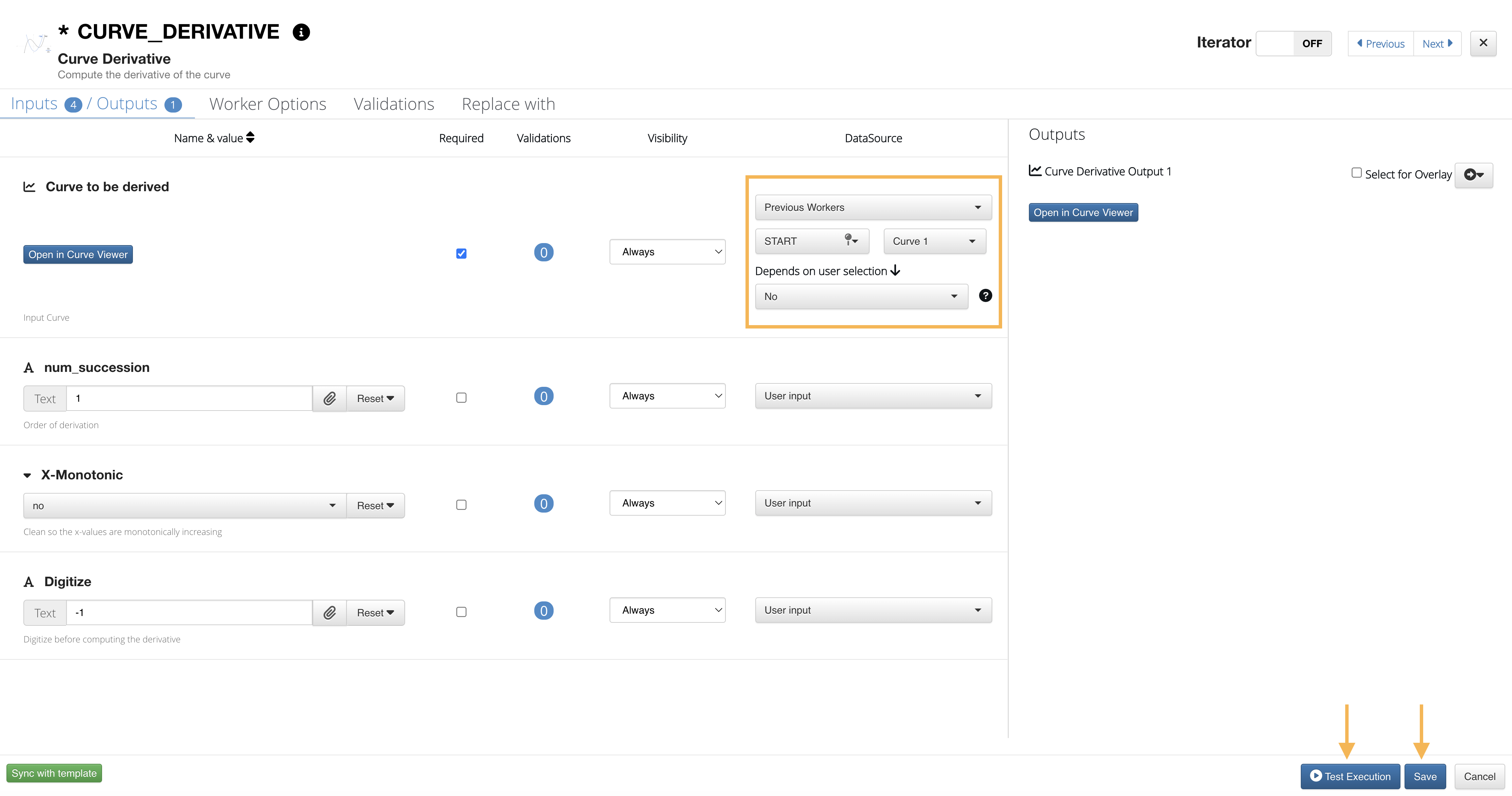This screenshot has width=1512, height=796.
Task: Click the sort arrows beside Name & value
Action: [x=251, y=137]
